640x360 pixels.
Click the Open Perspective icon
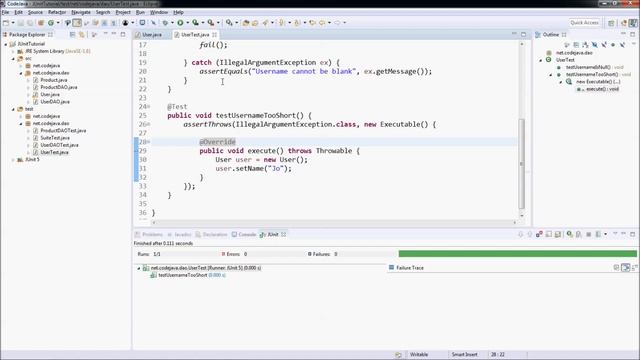coord(611,23)
